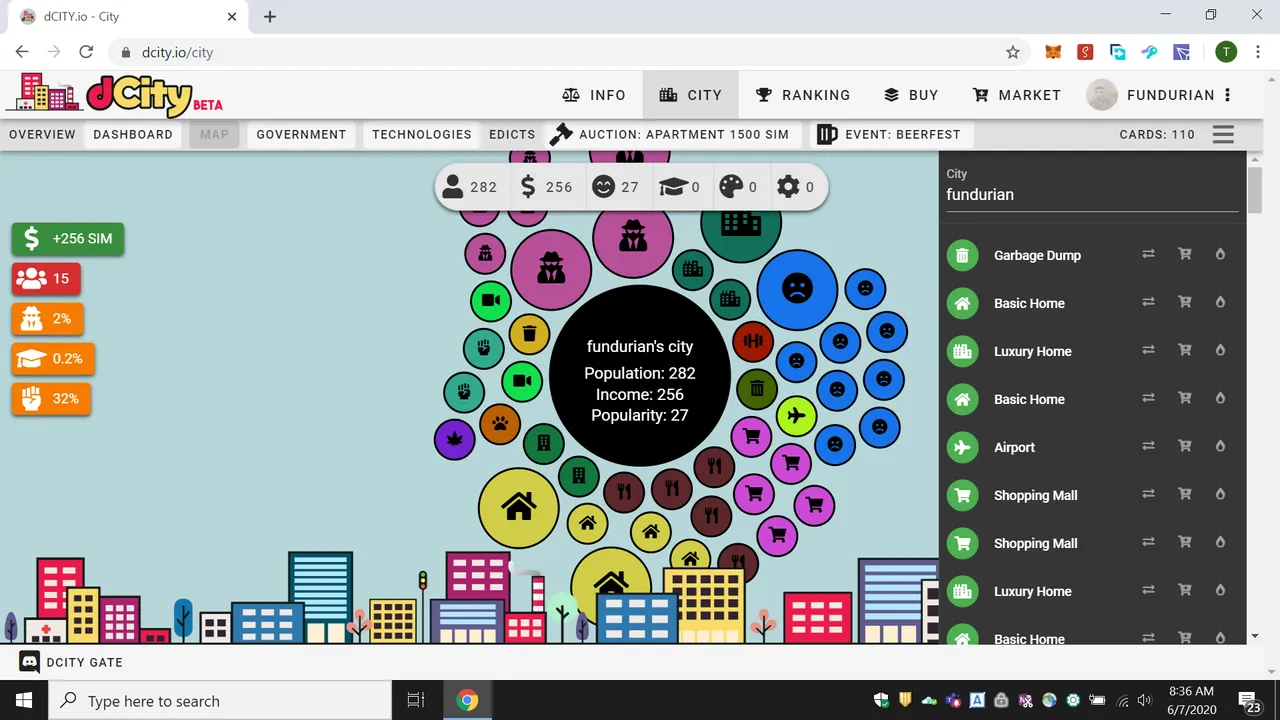Click the orange 2% badge
This screenshot has width=1280, height=720.
tap(48, 319)
